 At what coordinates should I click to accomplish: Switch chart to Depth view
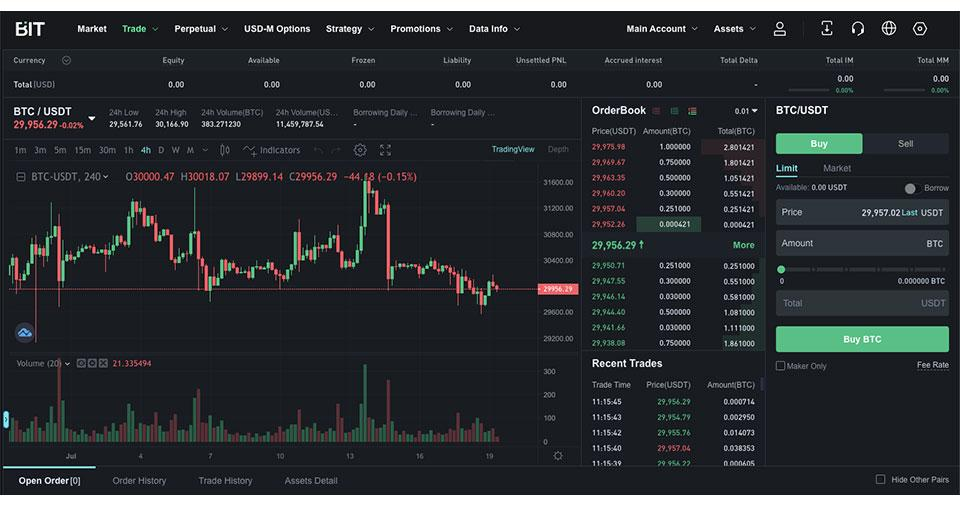pos(558,149)
